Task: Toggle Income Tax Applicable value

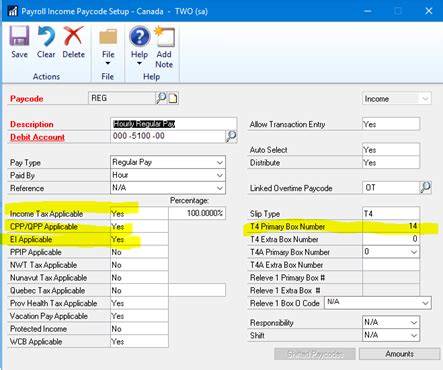Action: click(x=139, y=214)
